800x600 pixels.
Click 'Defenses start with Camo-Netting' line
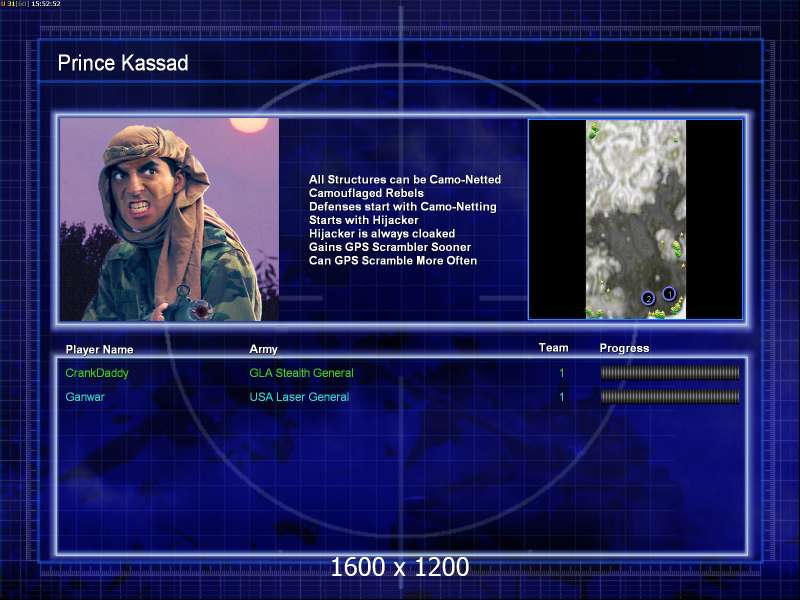click(403, 207)
